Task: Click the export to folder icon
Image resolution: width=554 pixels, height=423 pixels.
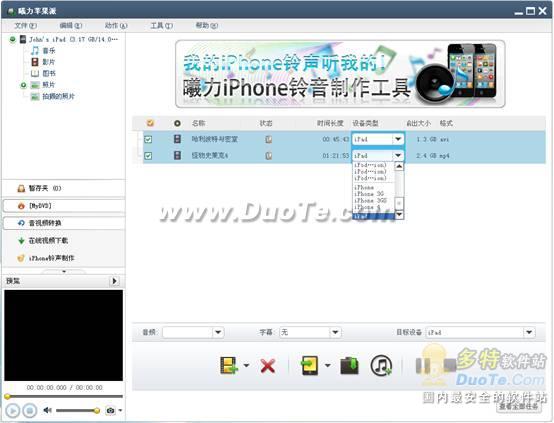Action: [x=349, y=365]
